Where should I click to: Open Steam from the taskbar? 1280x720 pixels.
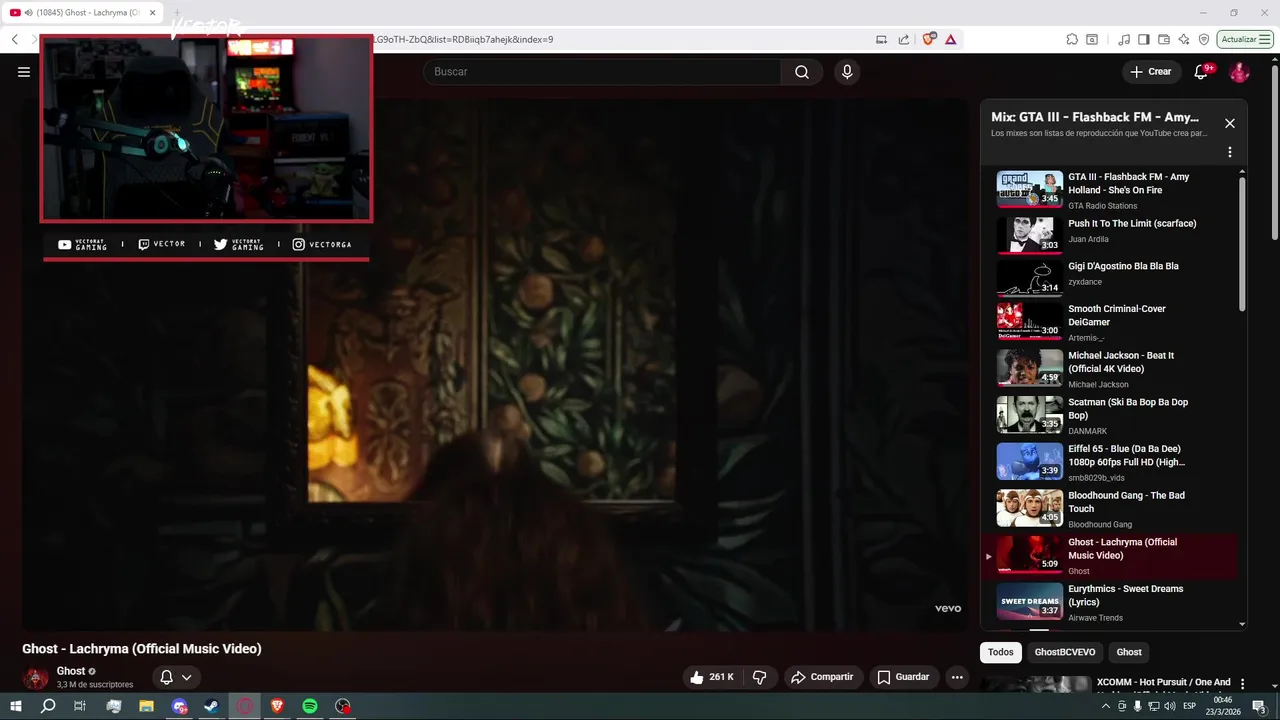tap(212, 706)
